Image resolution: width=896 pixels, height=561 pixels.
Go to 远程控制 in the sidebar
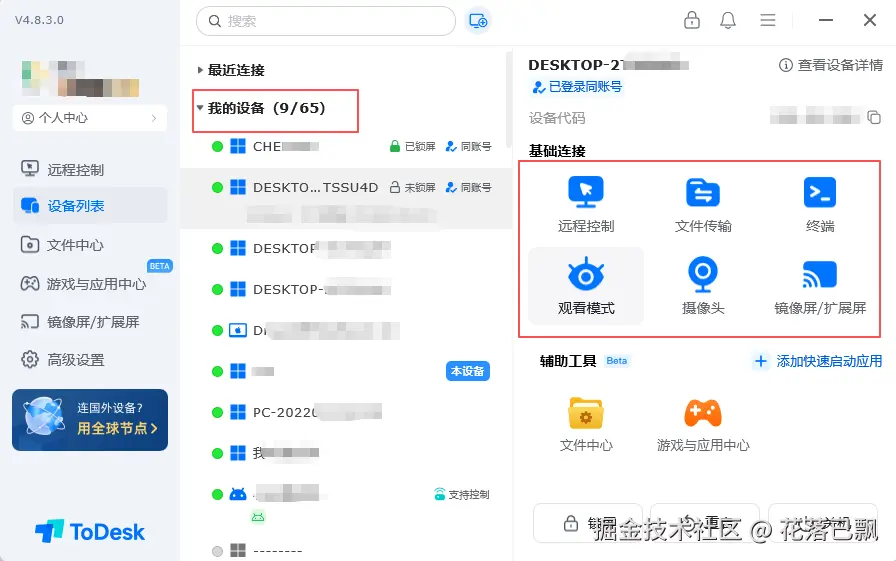(90, 169)
